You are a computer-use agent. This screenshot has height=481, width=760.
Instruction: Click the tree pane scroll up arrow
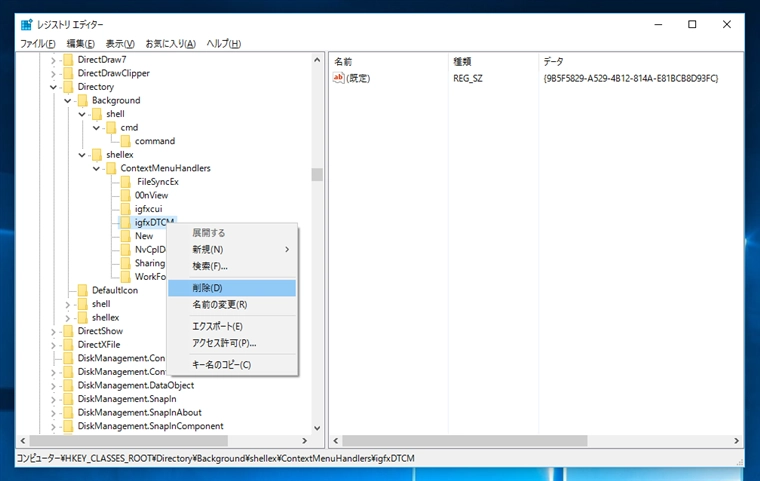317,60
